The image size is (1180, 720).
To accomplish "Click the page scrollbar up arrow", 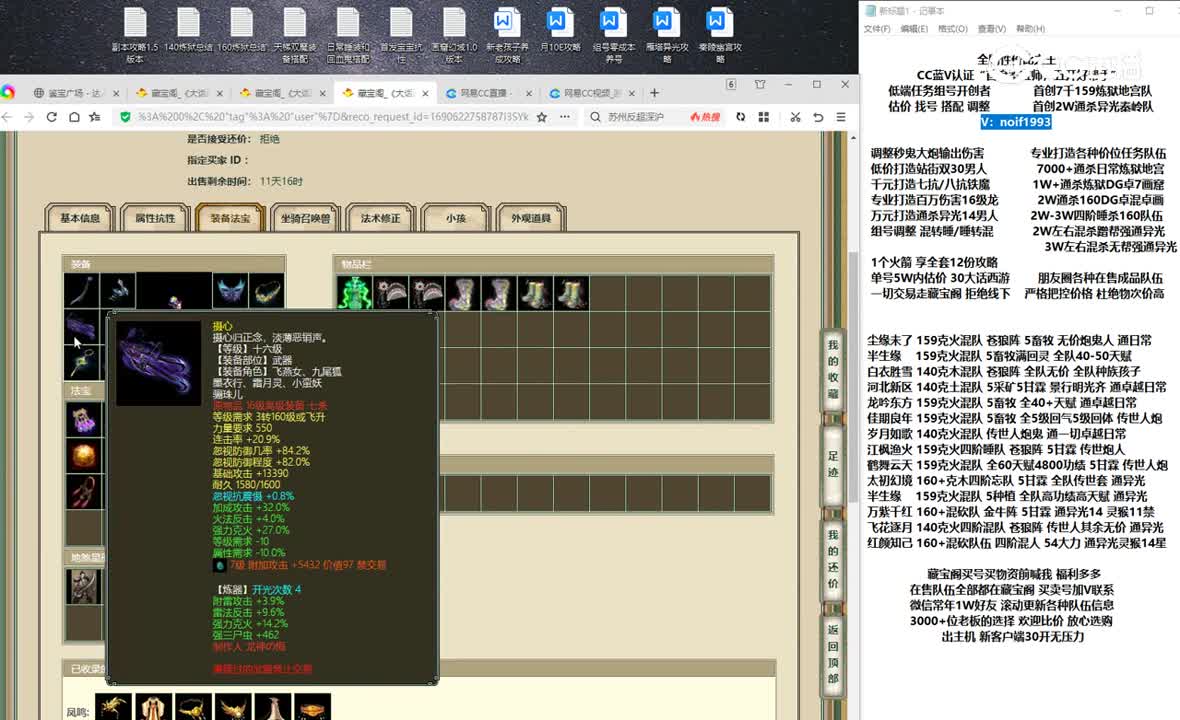I will click(x=853, y=138).
